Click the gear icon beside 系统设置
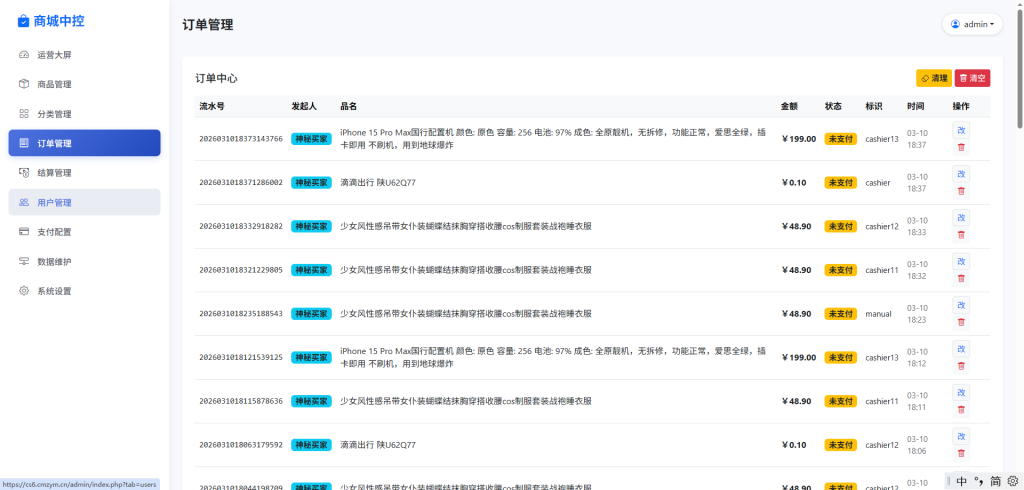The width and height of the screenshot is (1024, 490). coord(24,291)
